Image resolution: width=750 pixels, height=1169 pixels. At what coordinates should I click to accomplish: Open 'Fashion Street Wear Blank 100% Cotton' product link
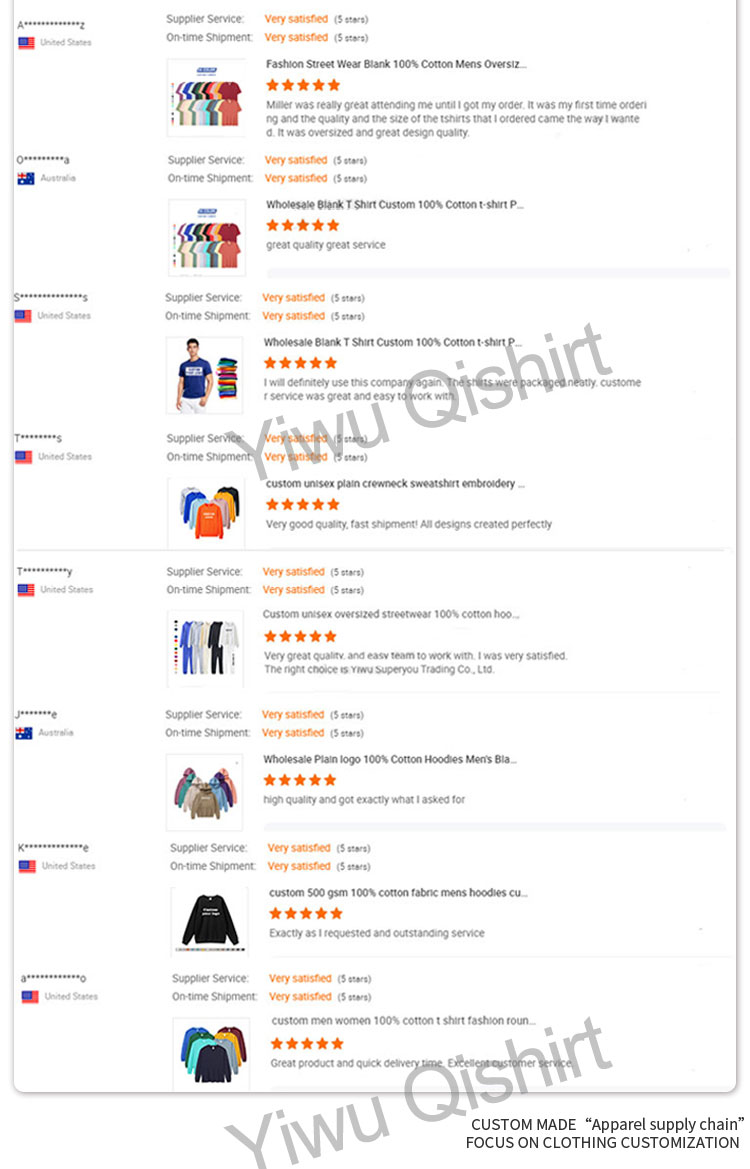coord(396,65)
